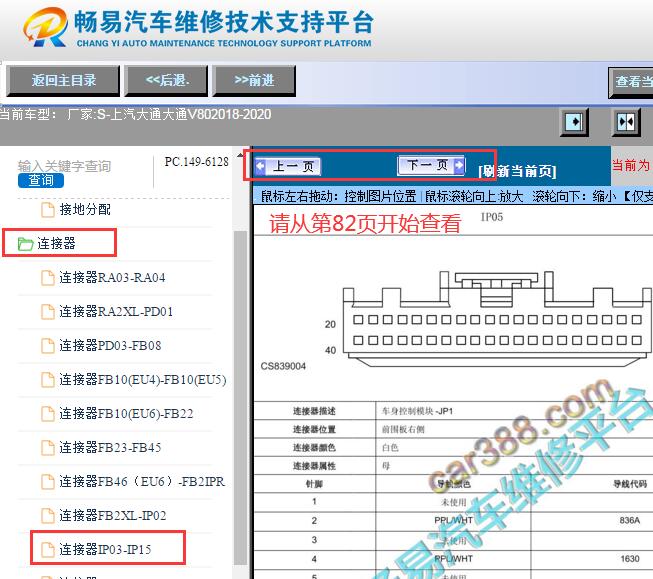
Task: Click the double-arrow panel split icon
Action: pos(626,122)
